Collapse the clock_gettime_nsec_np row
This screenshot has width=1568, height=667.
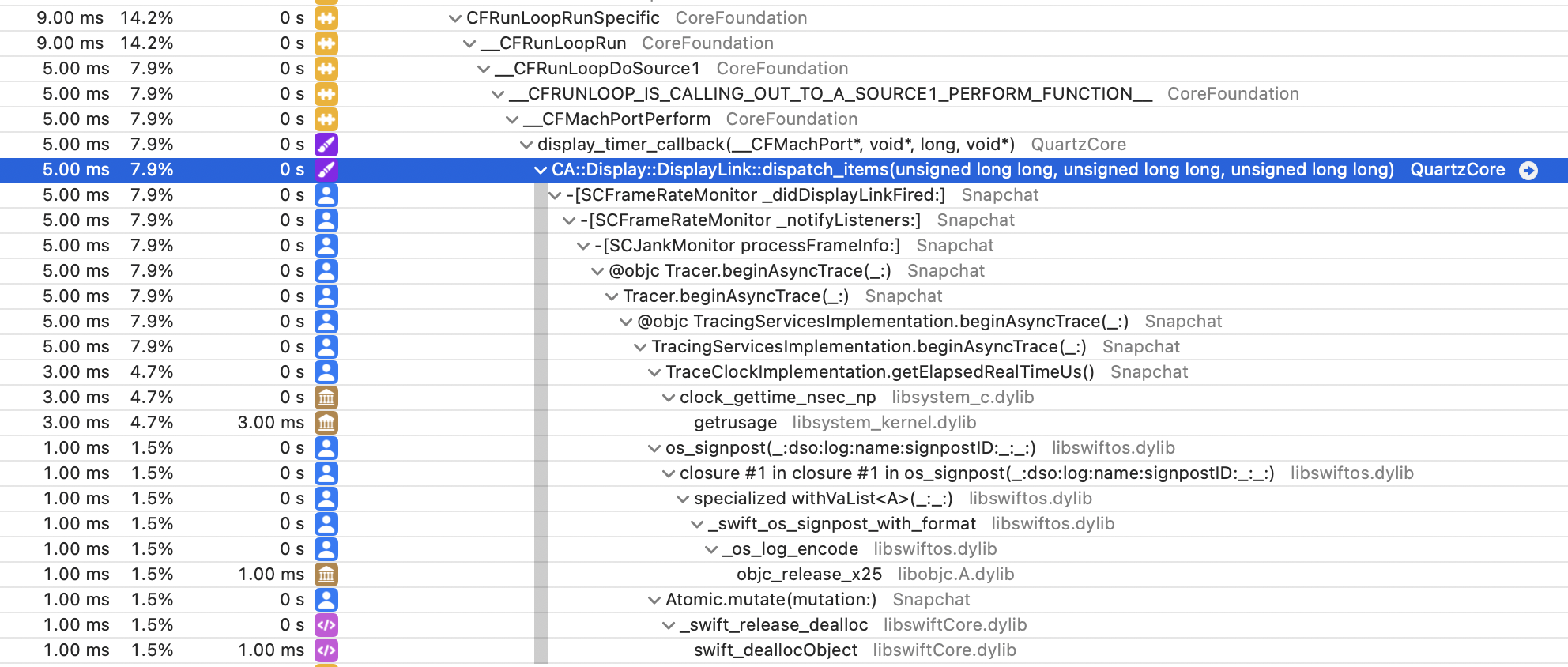669,398
